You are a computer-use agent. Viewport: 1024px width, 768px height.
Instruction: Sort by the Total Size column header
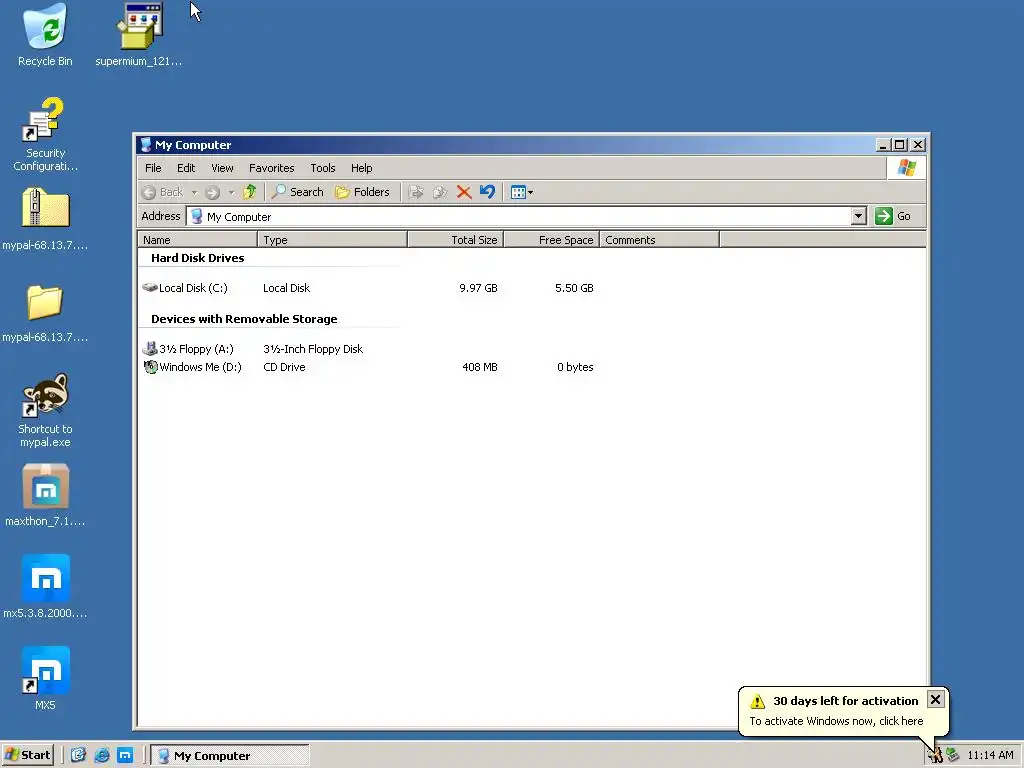pyautogui.click(x=456, y=240)
